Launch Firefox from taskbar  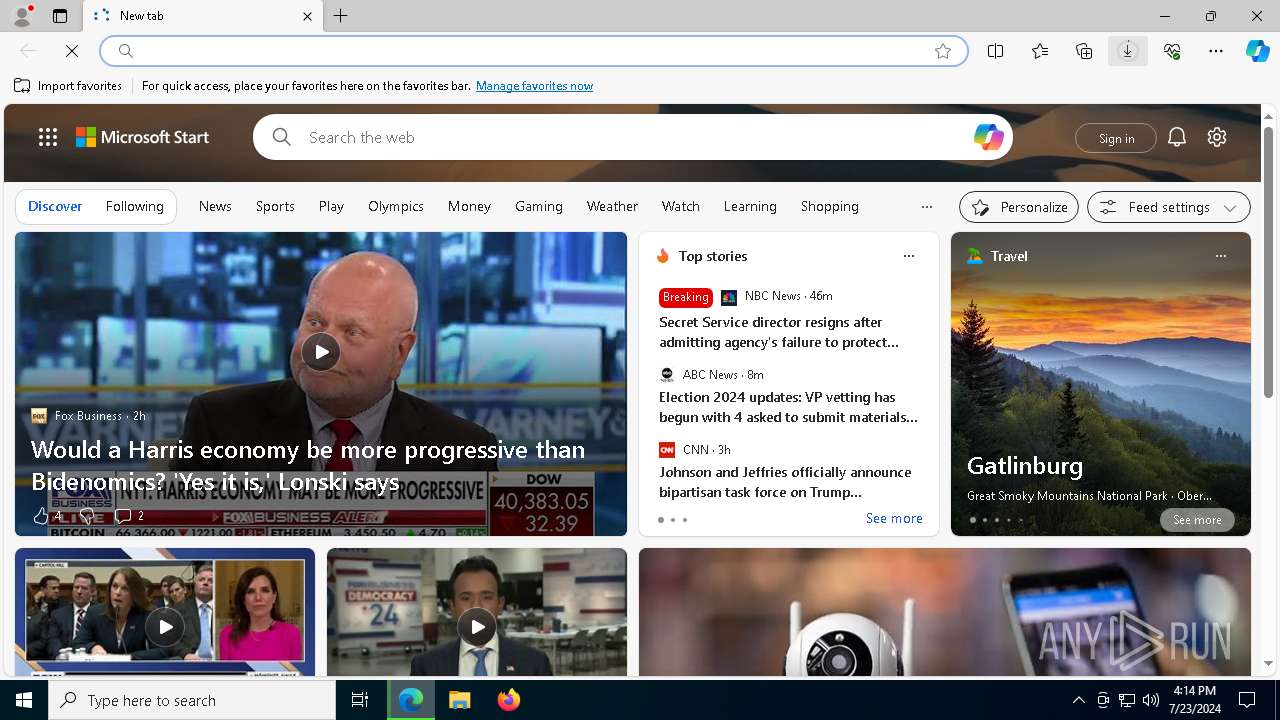tap(509, 700)
